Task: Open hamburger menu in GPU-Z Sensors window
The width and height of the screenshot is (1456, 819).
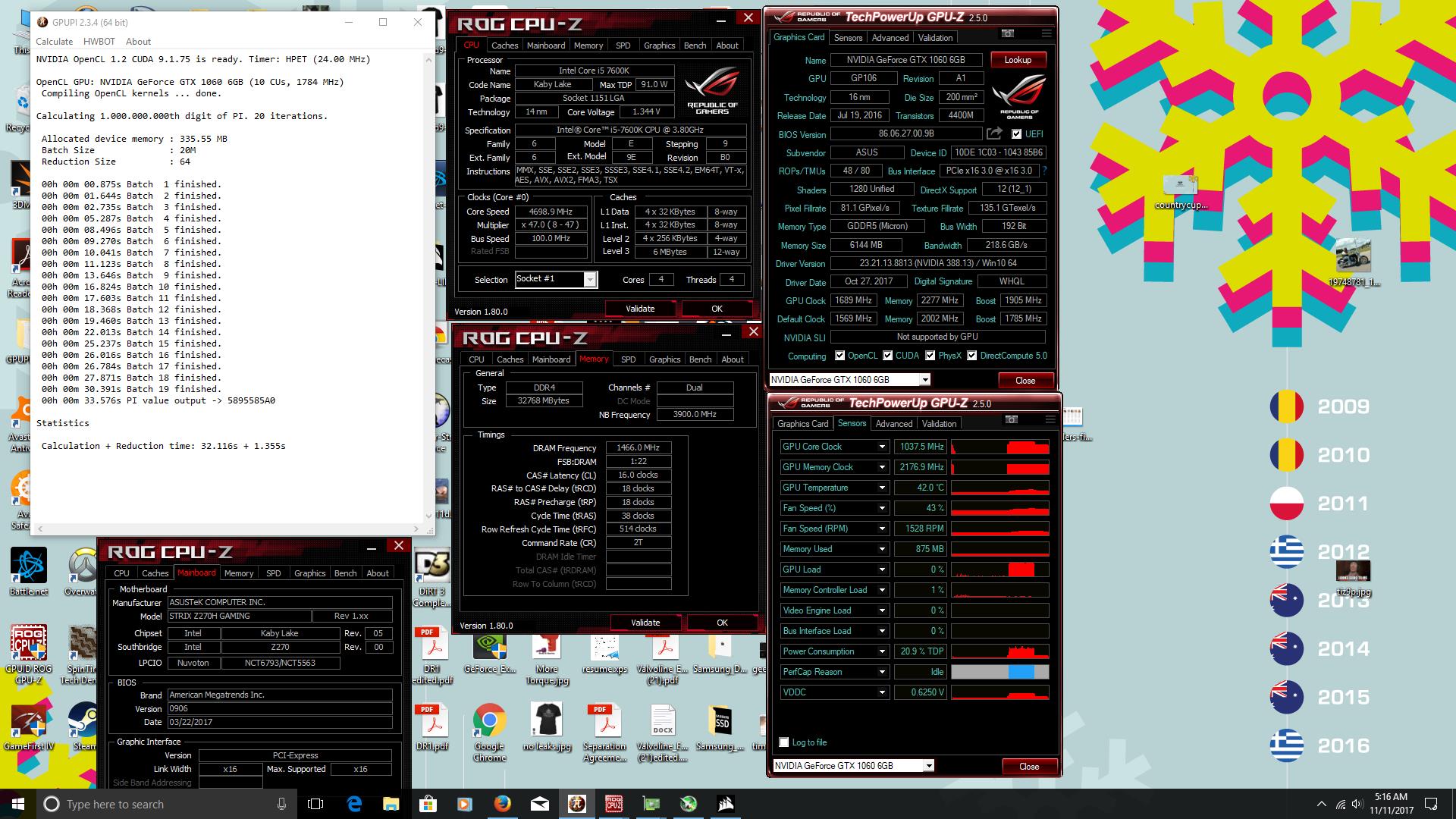Action: [1050, 419]
